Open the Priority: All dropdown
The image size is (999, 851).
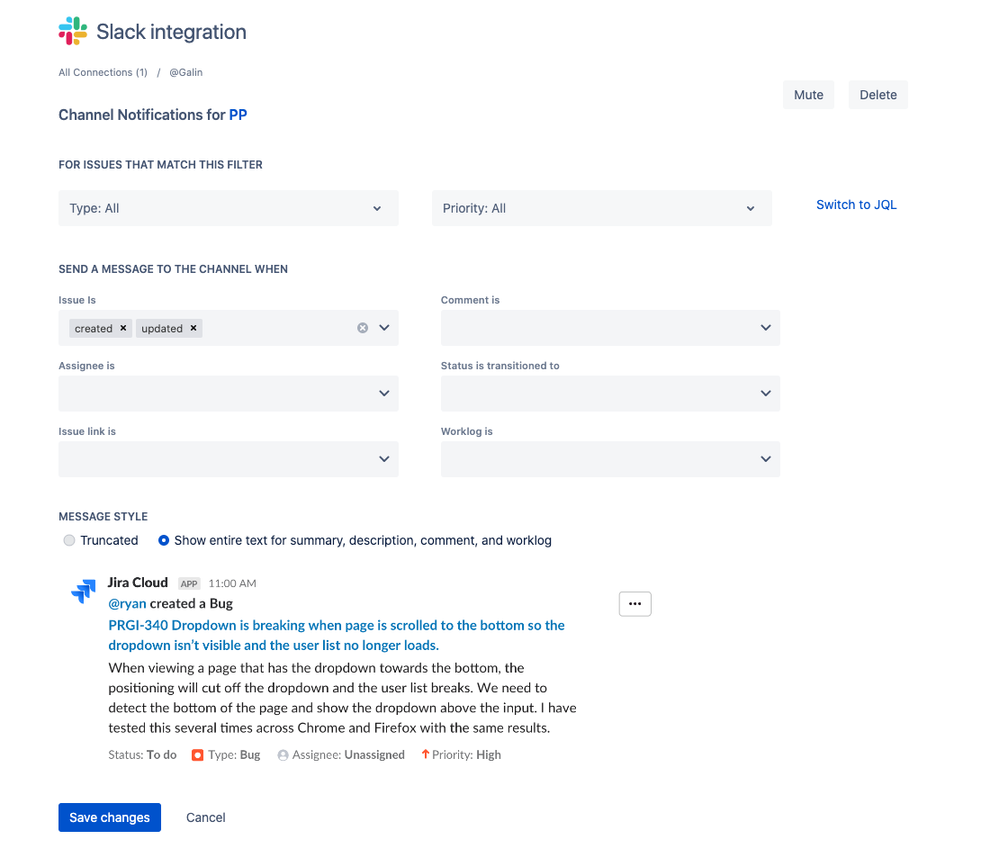tap(601, 208)
